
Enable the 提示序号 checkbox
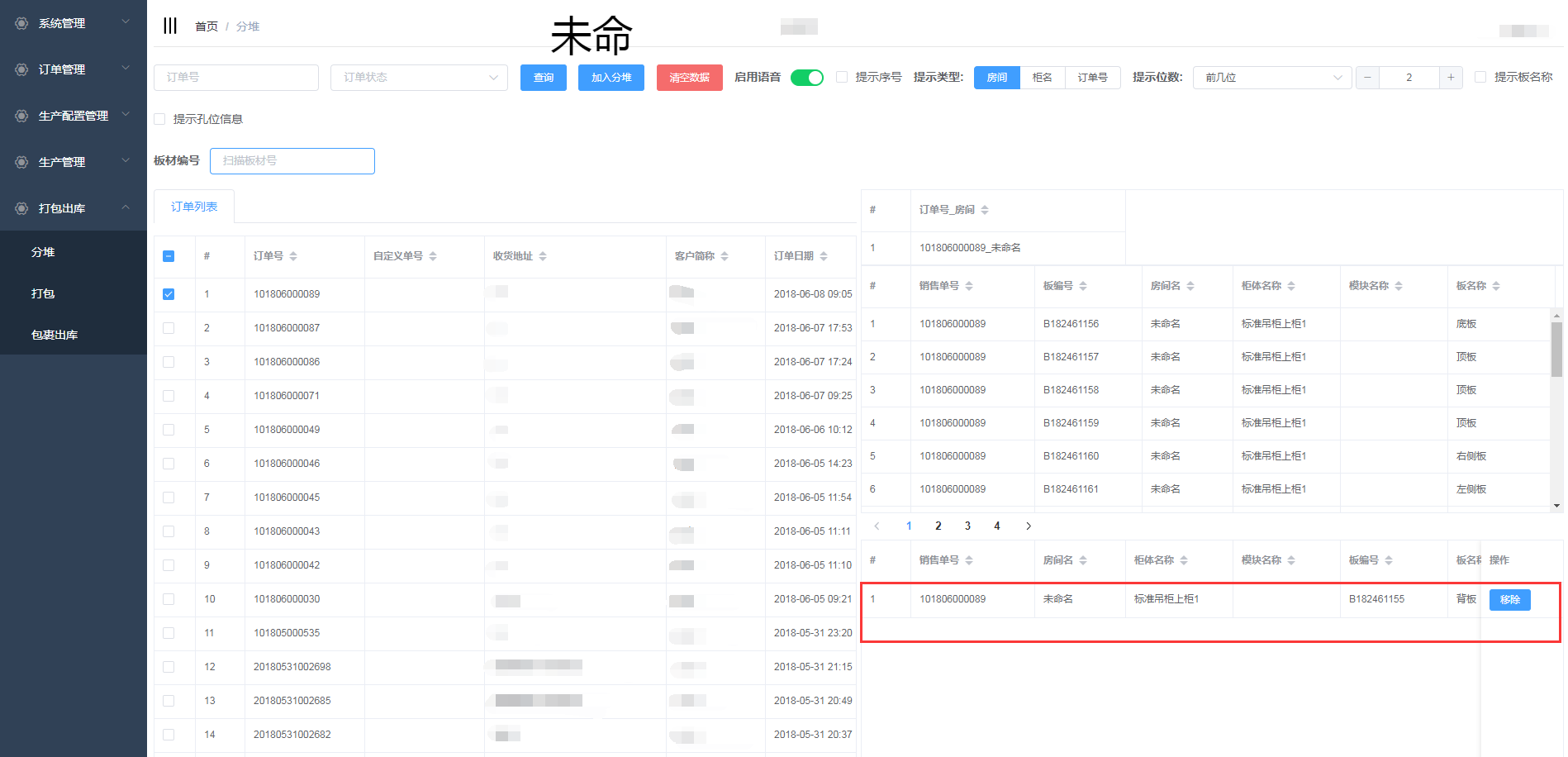[x=842, y=77]
